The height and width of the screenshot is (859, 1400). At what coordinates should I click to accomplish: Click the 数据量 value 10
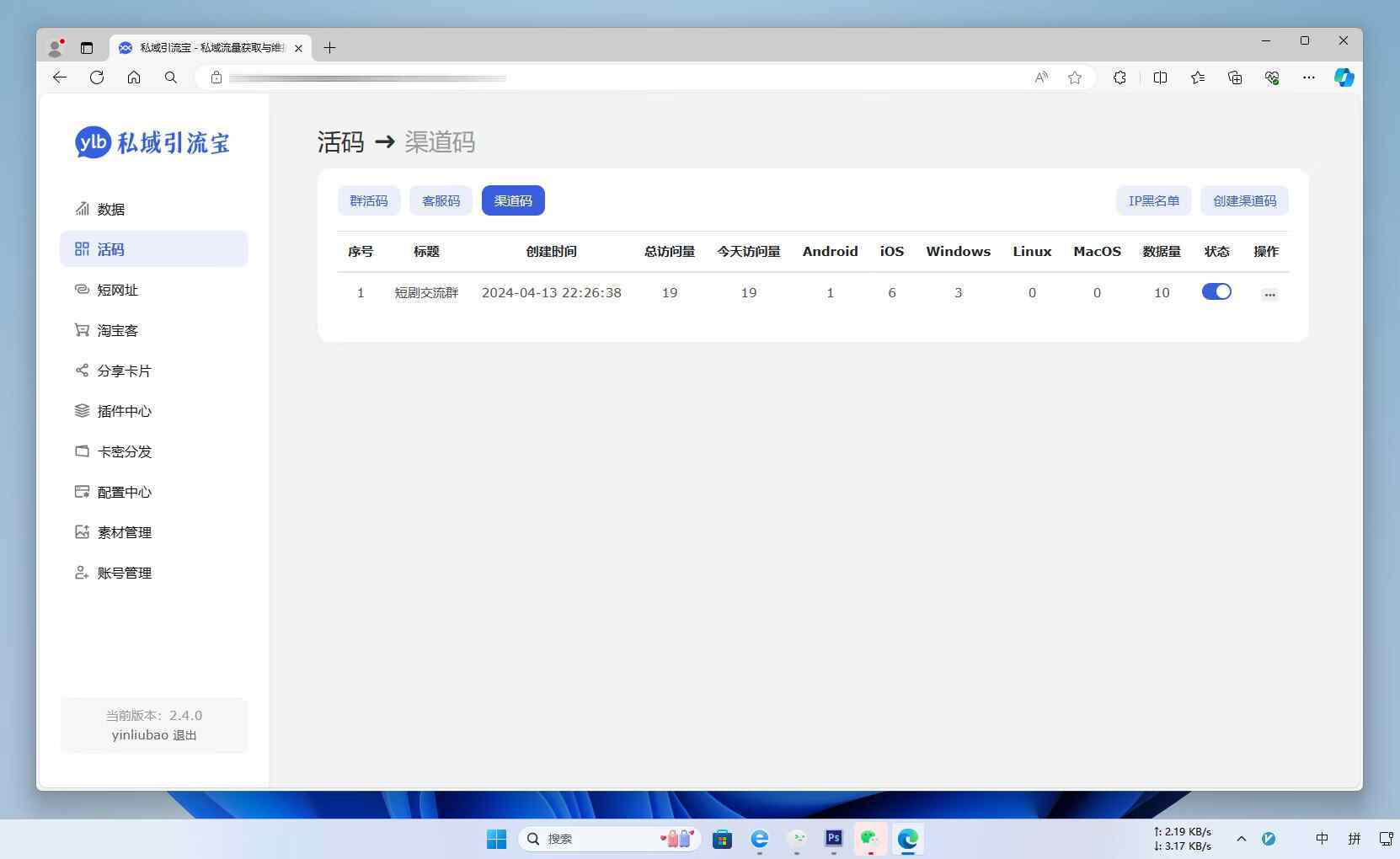[1162, 293]
